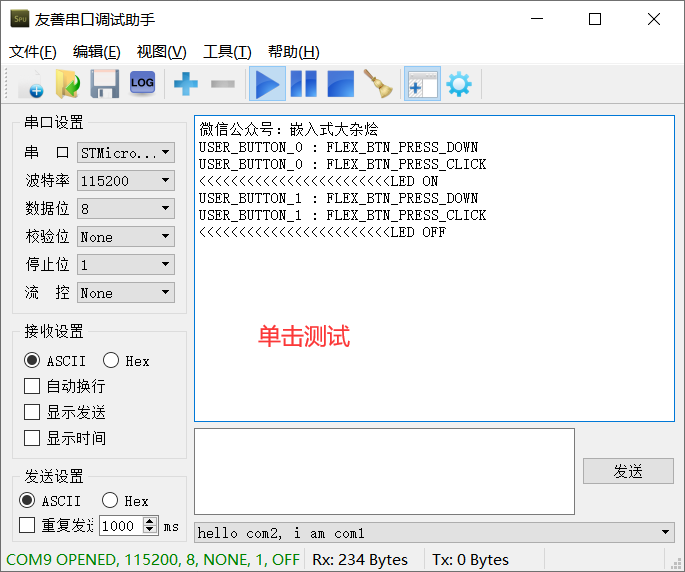Open the 工具(T) menu
Viewport: 685px width, 572px height.
(227, 52)
